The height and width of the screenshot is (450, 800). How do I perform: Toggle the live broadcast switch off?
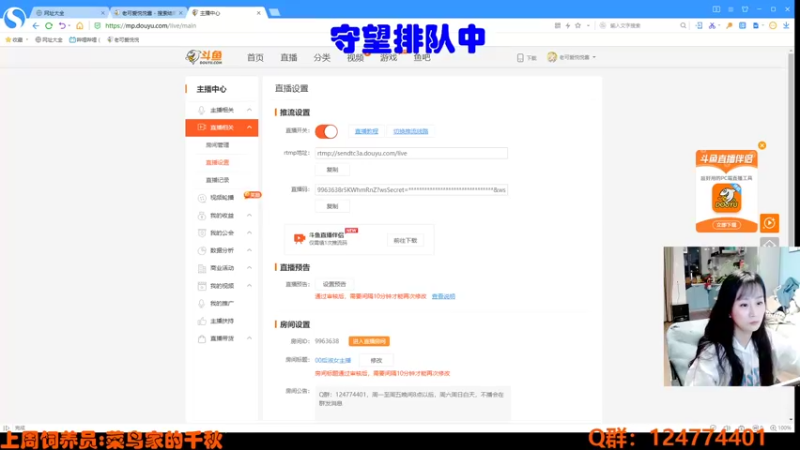click(327, 131)
